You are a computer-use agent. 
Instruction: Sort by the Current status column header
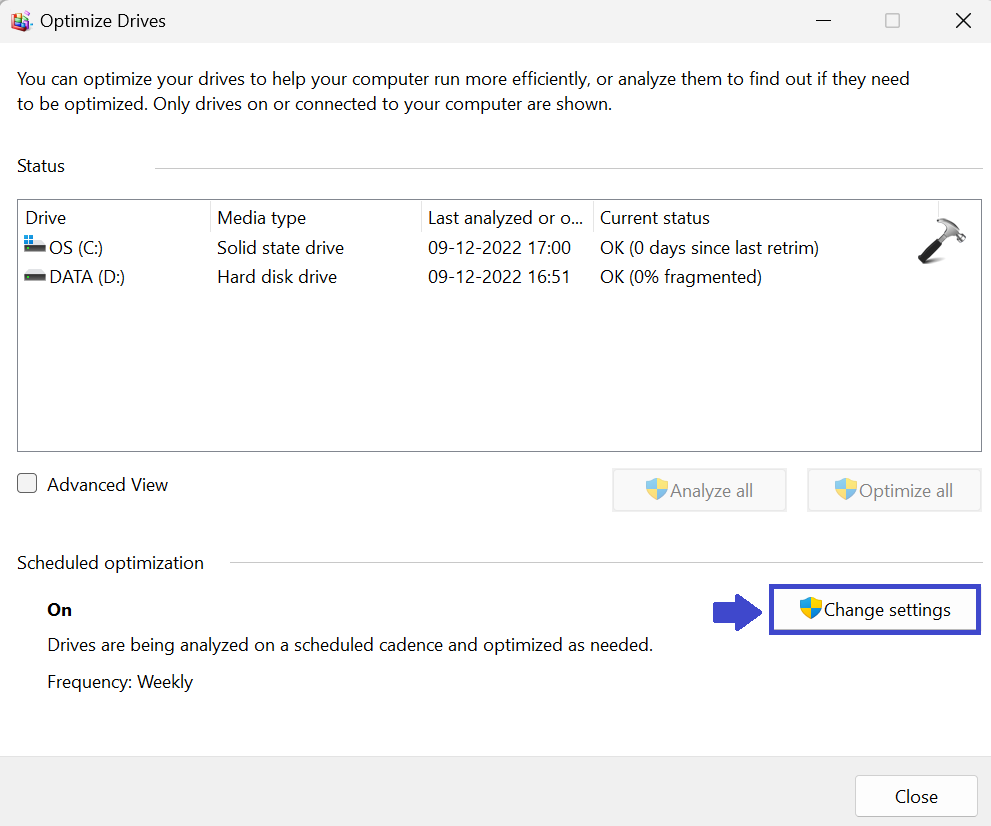point(655,218)
